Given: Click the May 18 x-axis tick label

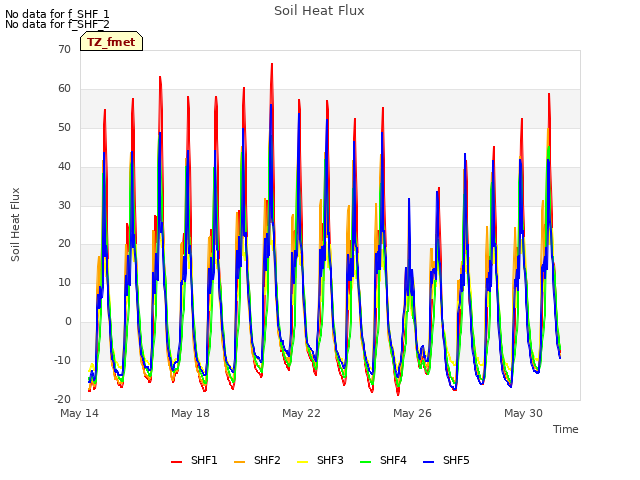Looking at the screenshot, I should click(x=190, y=413).
